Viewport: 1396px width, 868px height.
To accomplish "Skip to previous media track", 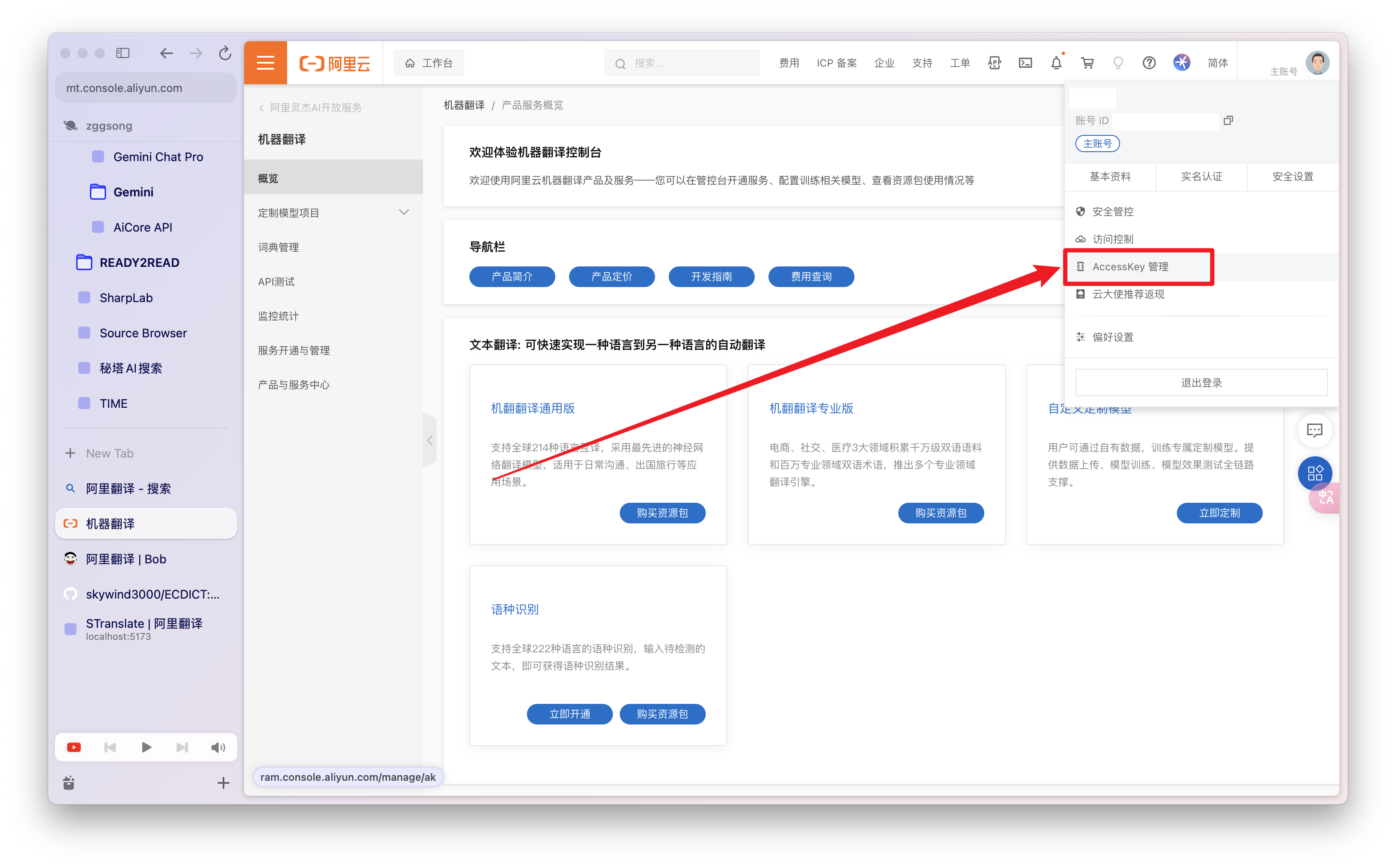I will click(110, 747).
